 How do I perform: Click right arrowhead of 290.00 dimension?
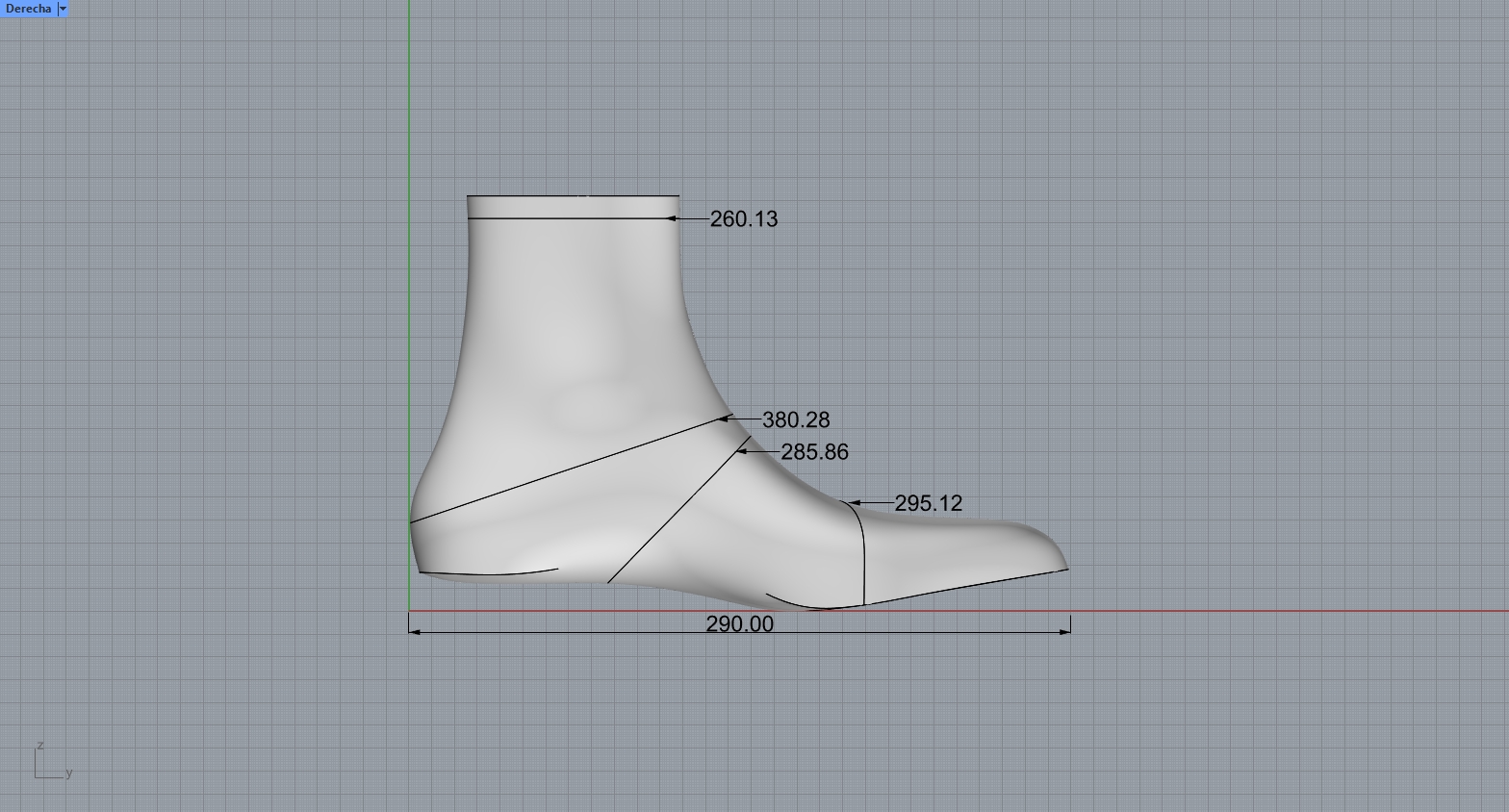tap(1065, 631)
